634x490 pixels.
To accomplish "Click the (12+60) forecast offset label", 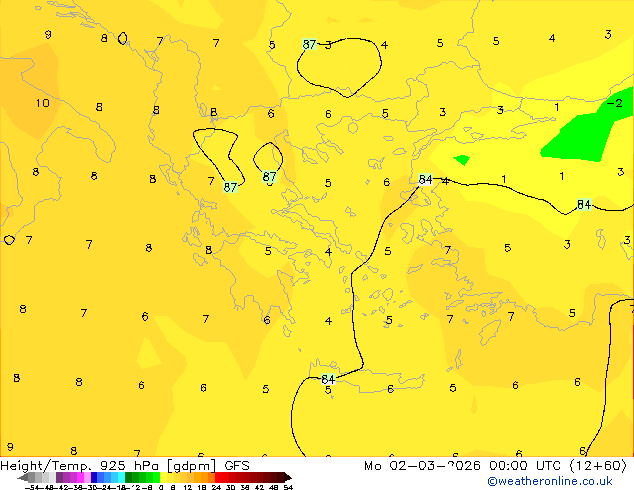I will coord(598,466).
